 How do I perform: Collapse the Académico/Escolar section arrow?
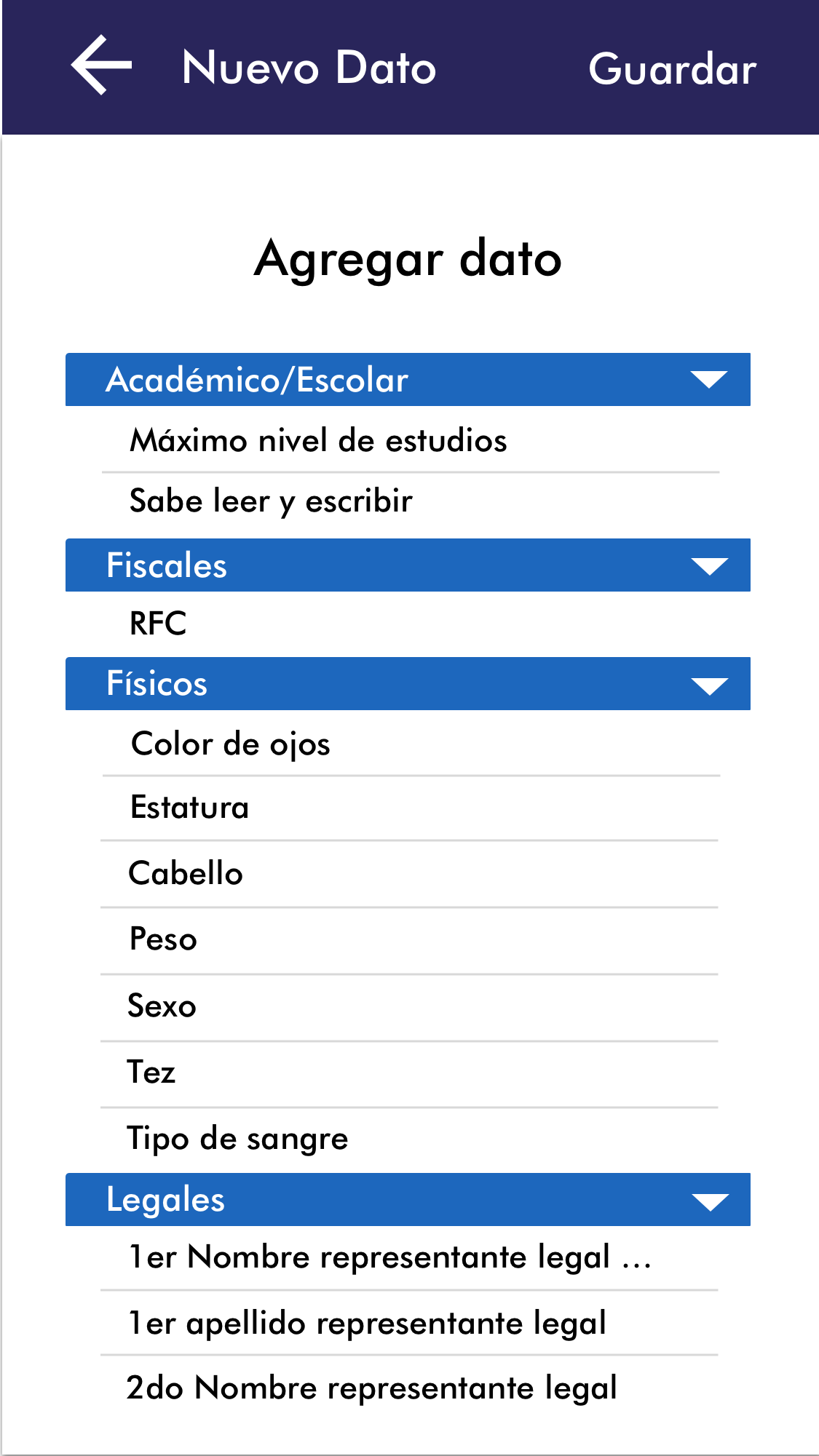tap(709, 380)
